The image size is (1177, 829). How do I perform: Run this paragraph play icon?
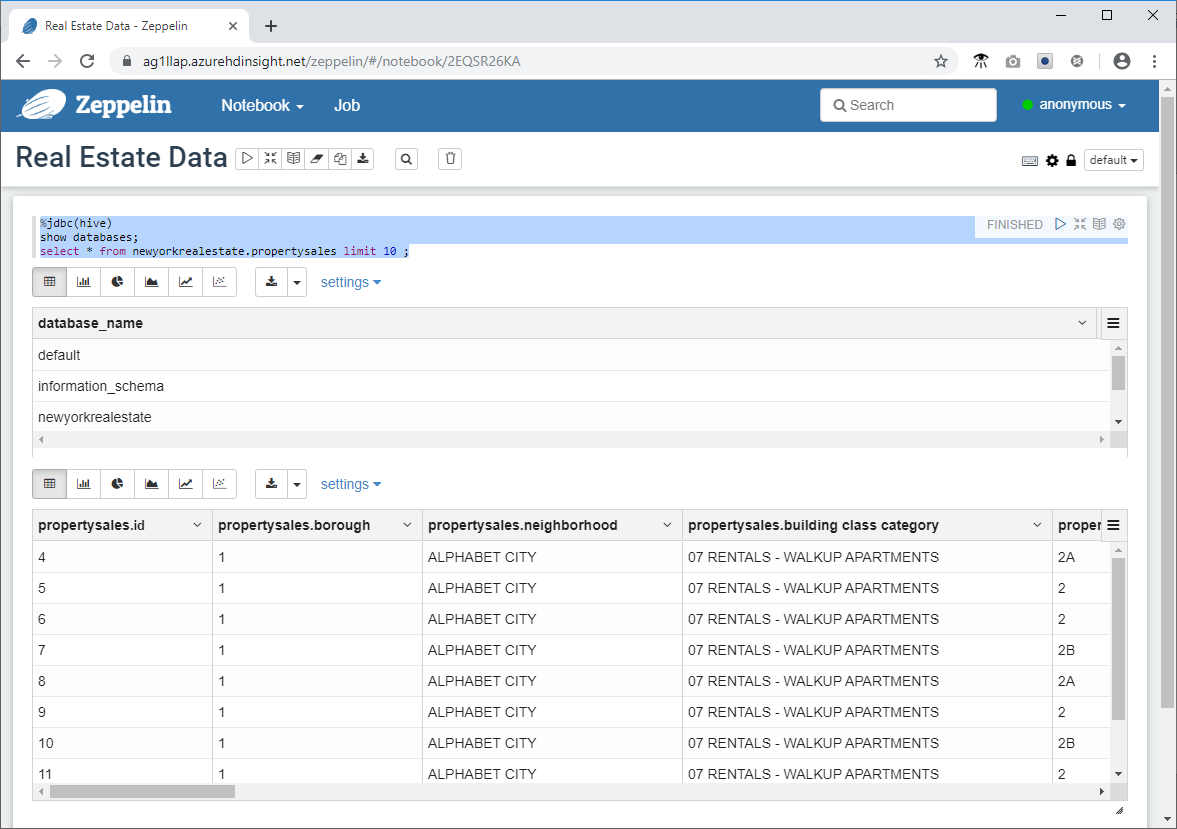click(x=1060, y=224)
